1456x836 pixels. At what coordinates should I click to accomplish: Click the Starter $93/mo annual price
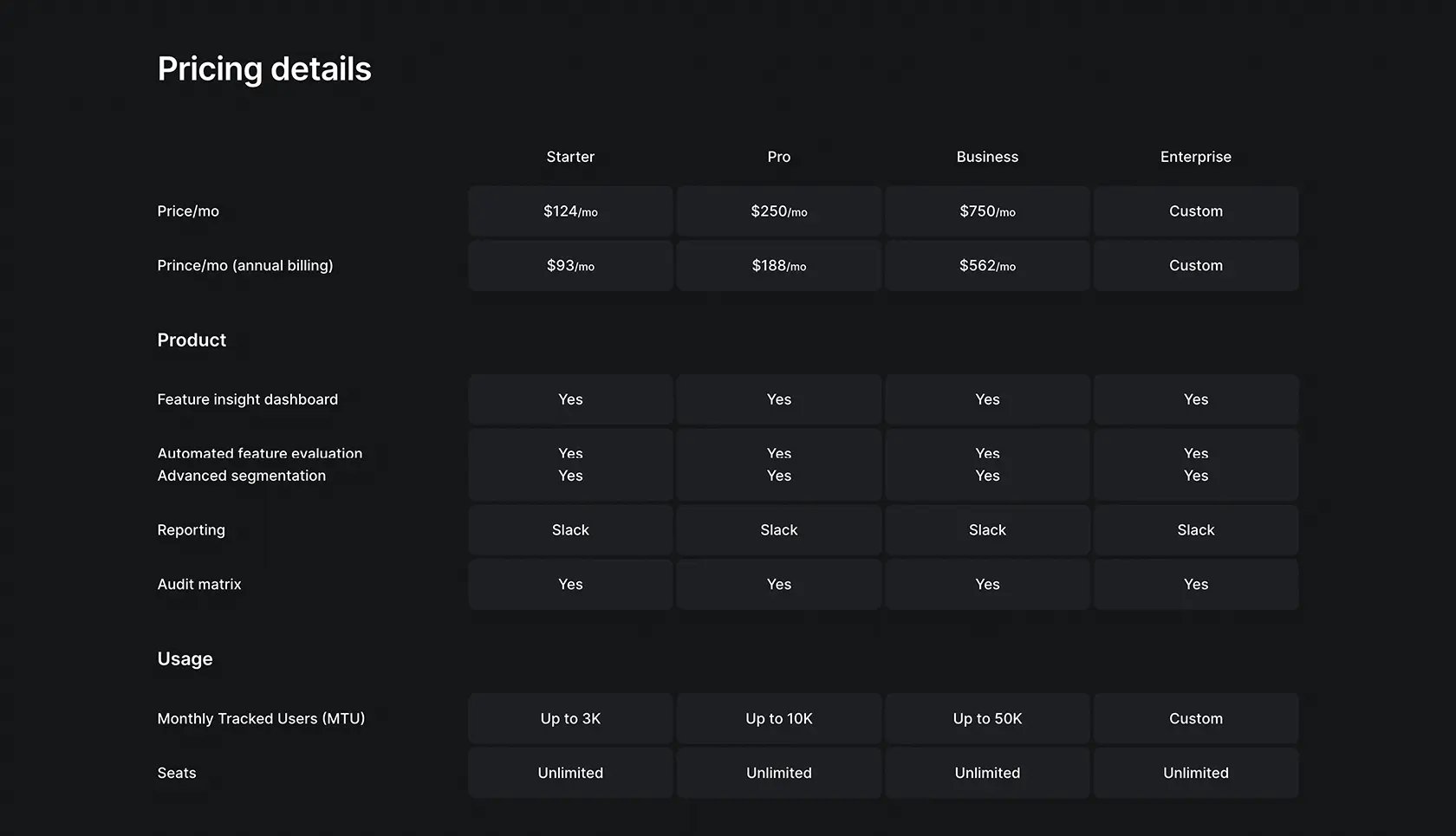570,266
